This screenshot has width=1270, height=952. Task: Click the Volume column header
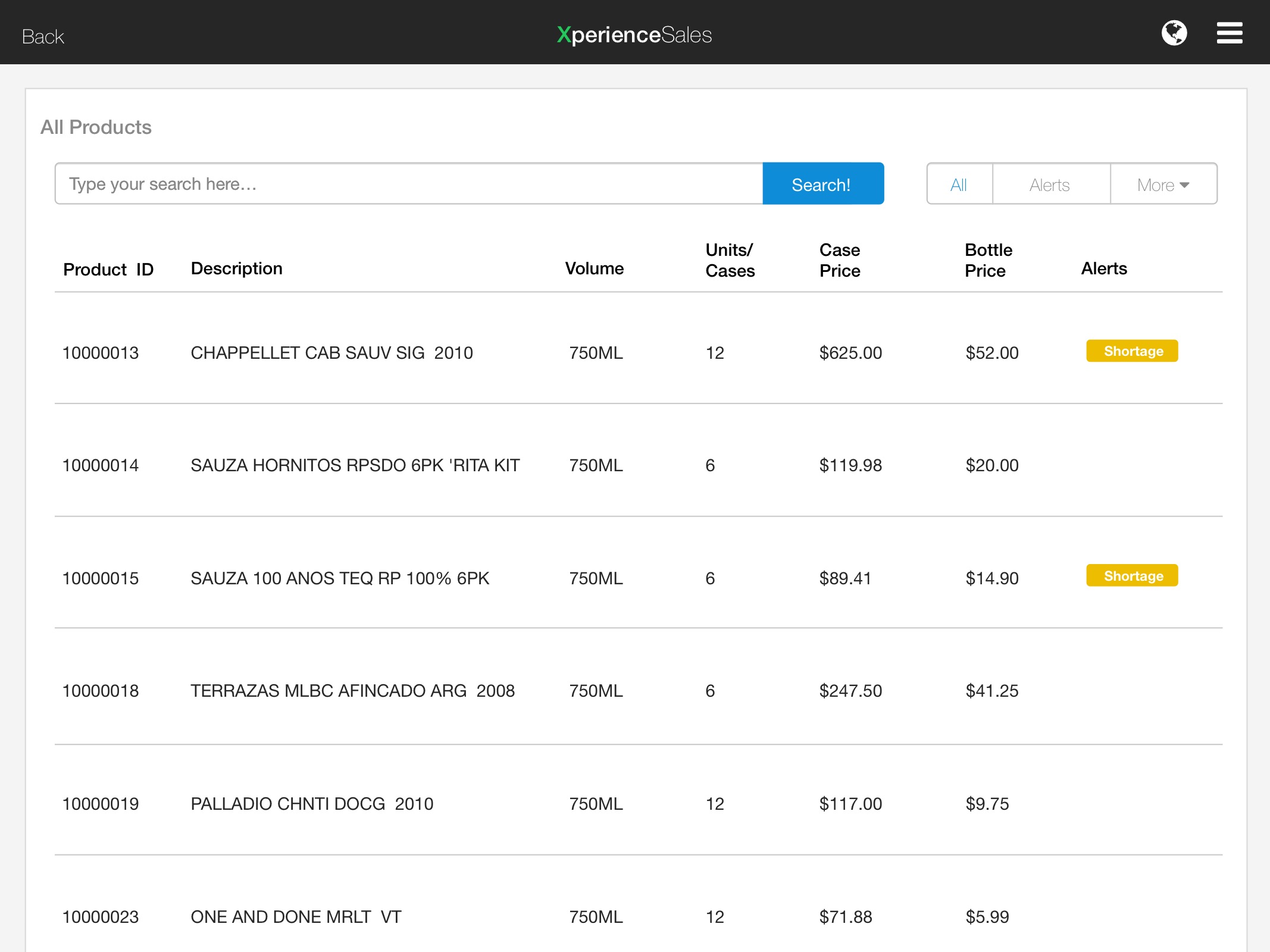[594, 268]
